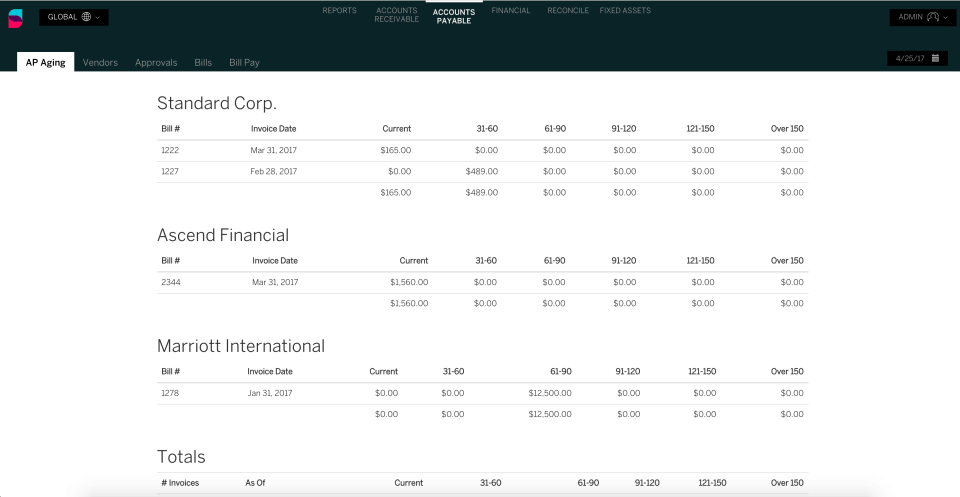Click the 31-60 header under Ascend Financial
The width and height of the screenshot is (960, 497).
(x=486, y=261)
